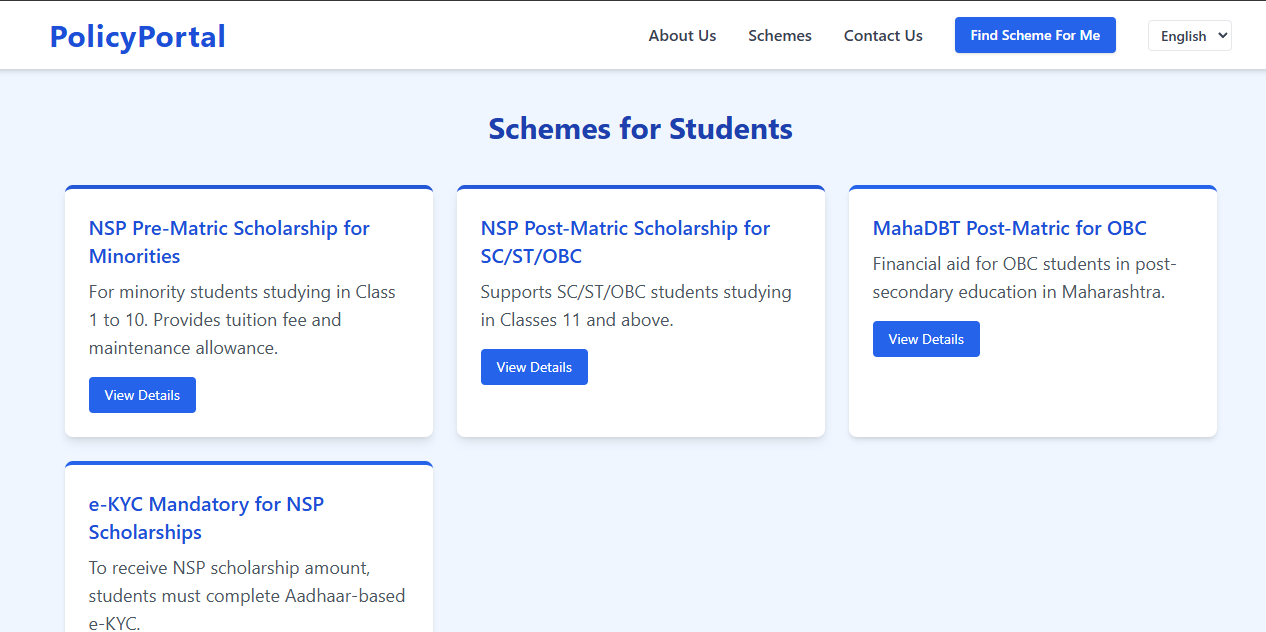This screenshot has width=1266, height=632.
Task: Click the PolicyPortal logo
Action: click(138, 36)
